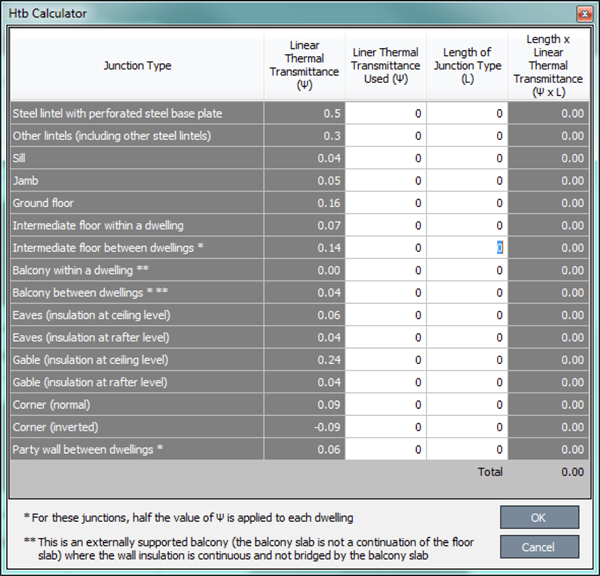Edit Transmittance Used for Gable ceiling level
Viewport: 600px width, 576px height.
[386, 360]
